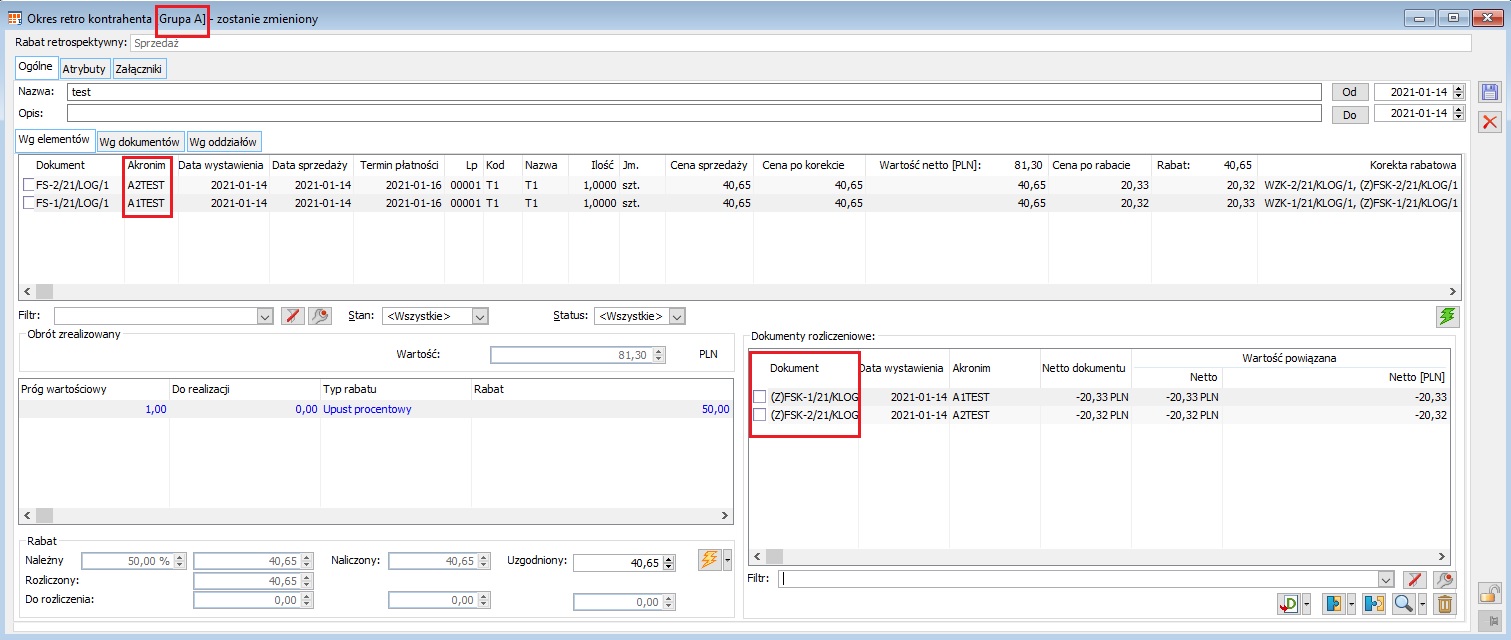Open the arrow beside magnifier icon

(x=1421, y=604)
